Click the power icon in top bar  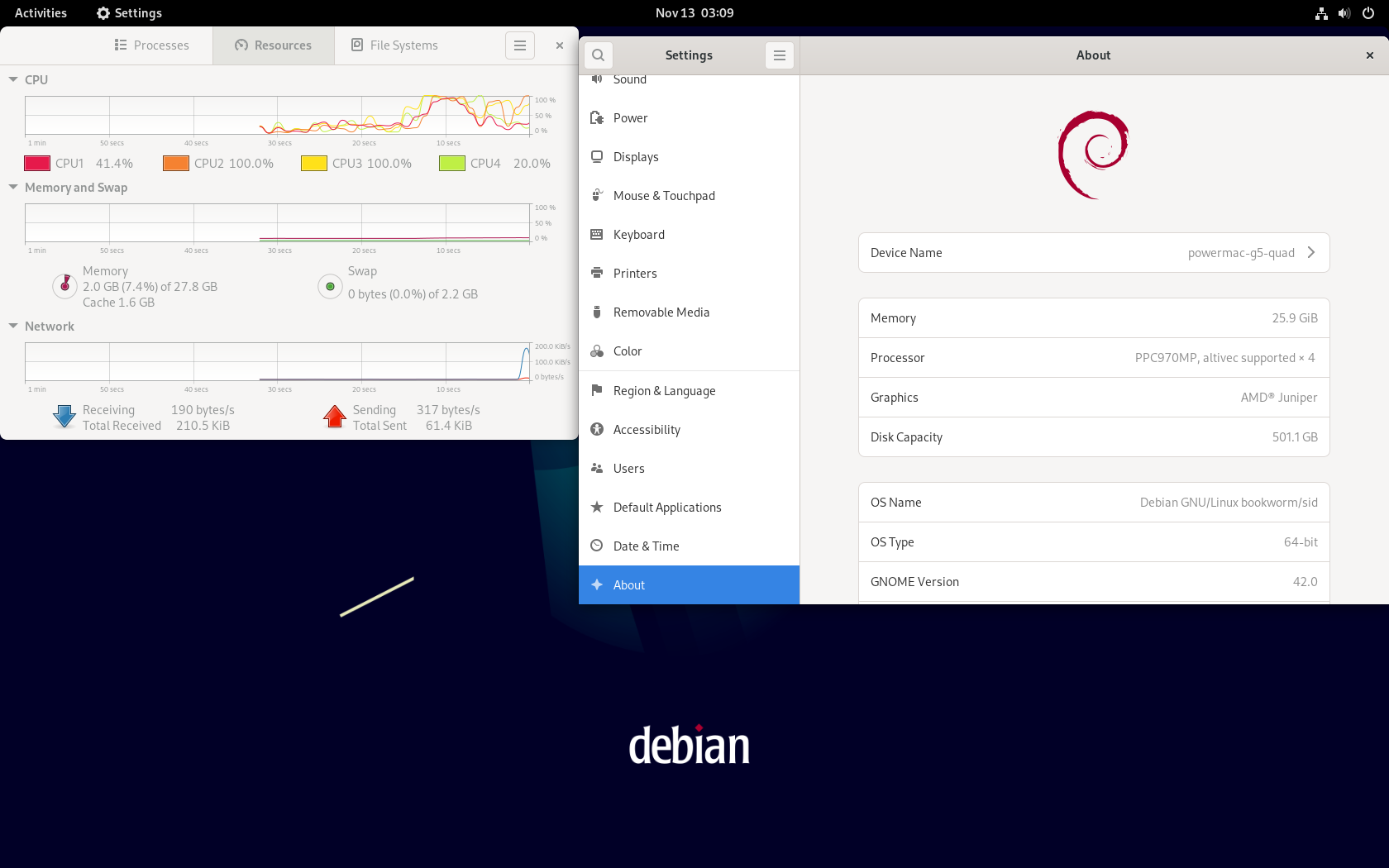pyautogui.click(x=1368, y=13)
